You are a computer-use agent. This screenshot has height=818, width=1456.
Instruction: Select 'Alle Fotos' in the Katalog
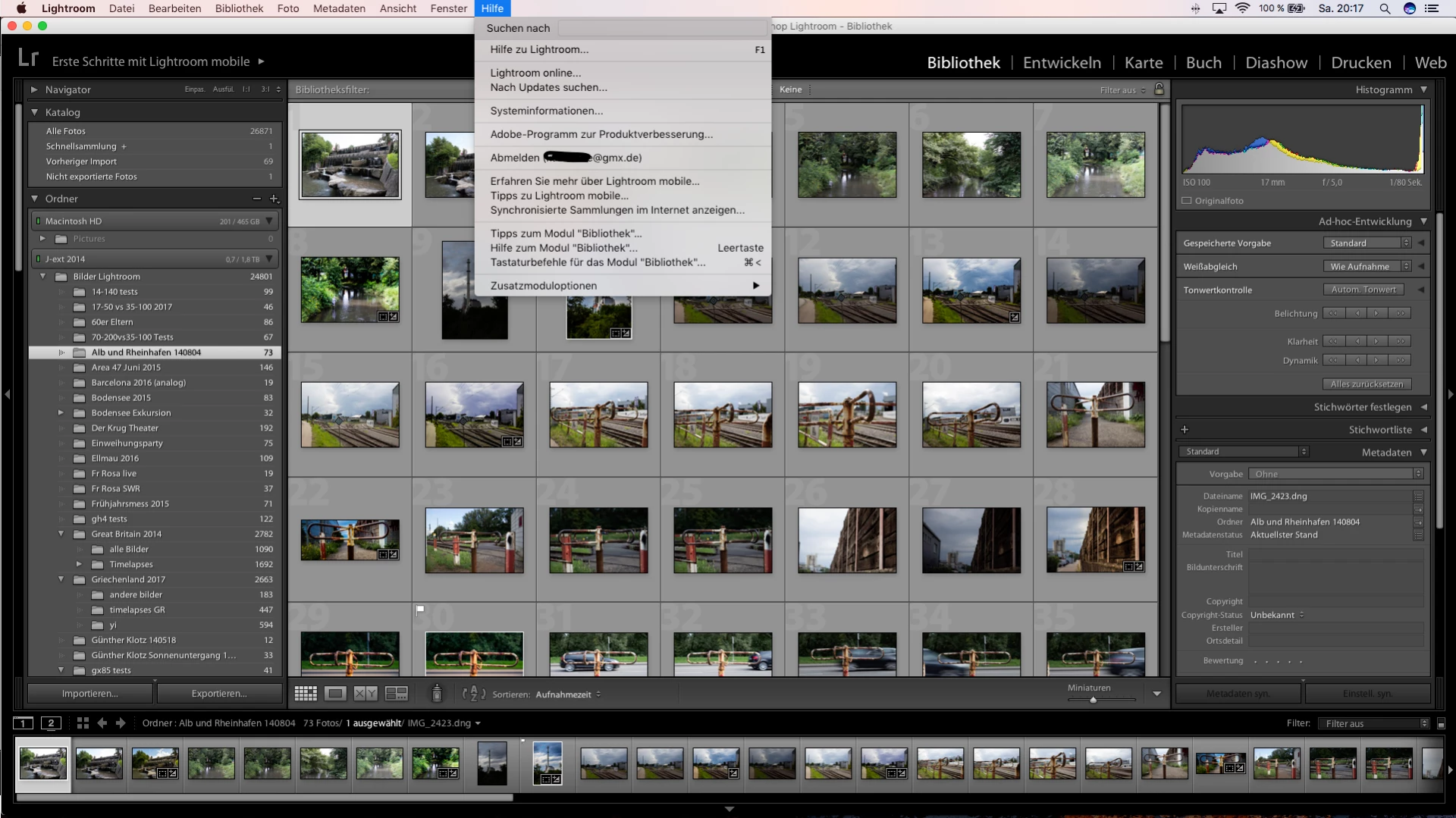pos(155,131)
